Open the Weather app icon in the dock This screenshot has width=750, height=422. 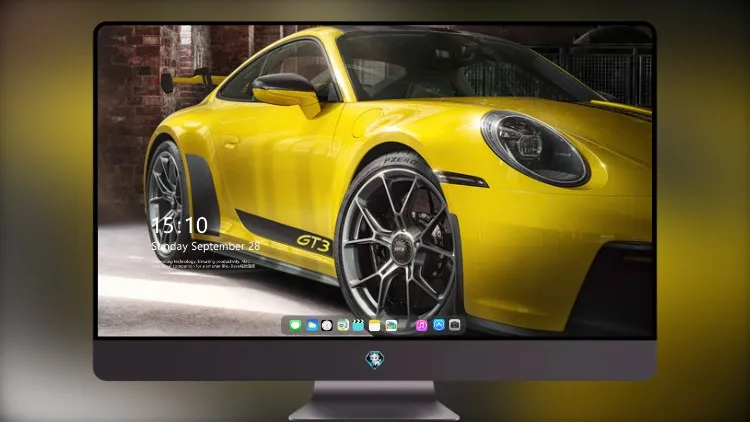(x=311, y=325)
